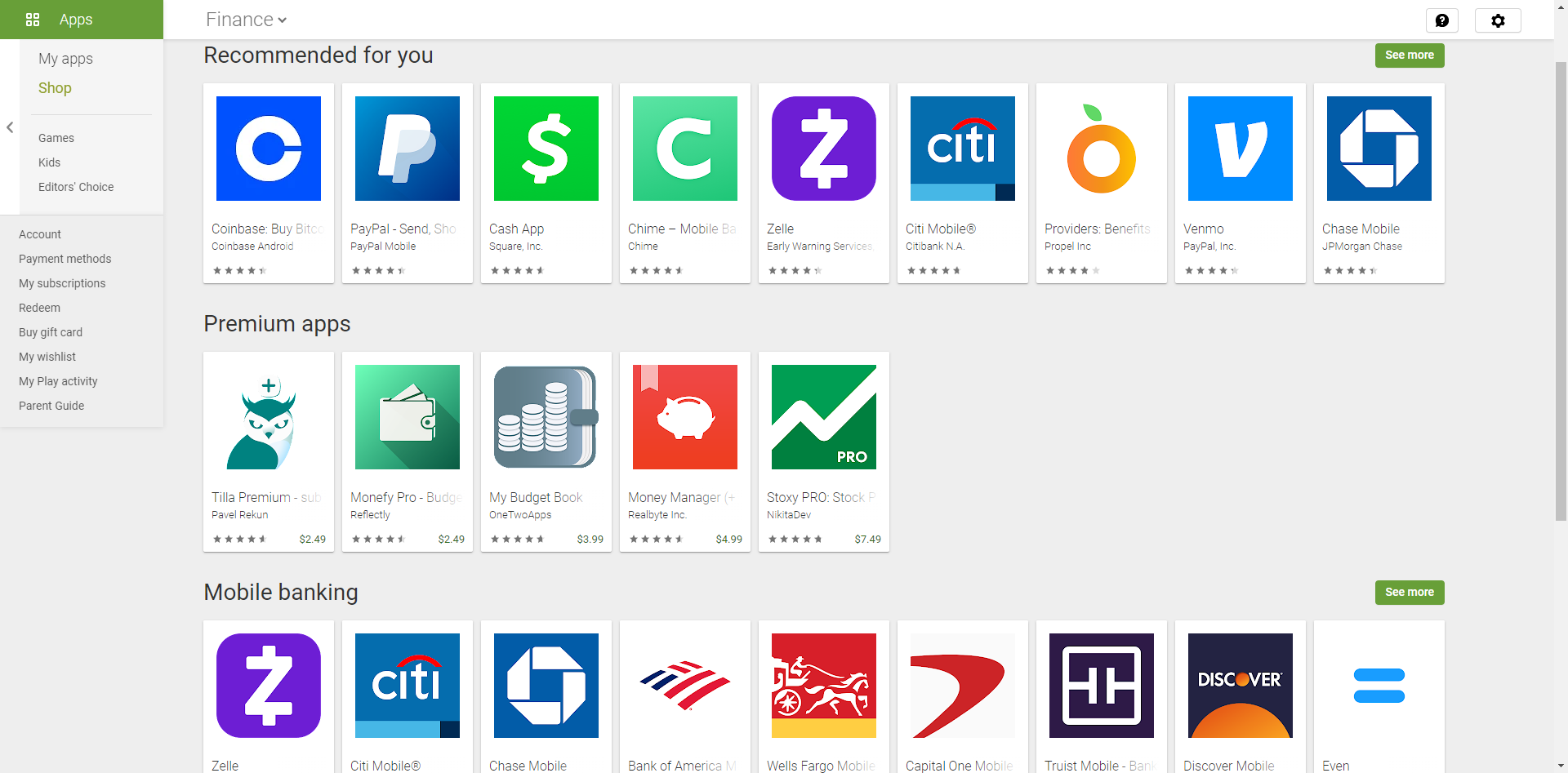1568x773 pixels.
Task: Collapse the sidebar with the left chevron
Action: click(x=9, y=127)
